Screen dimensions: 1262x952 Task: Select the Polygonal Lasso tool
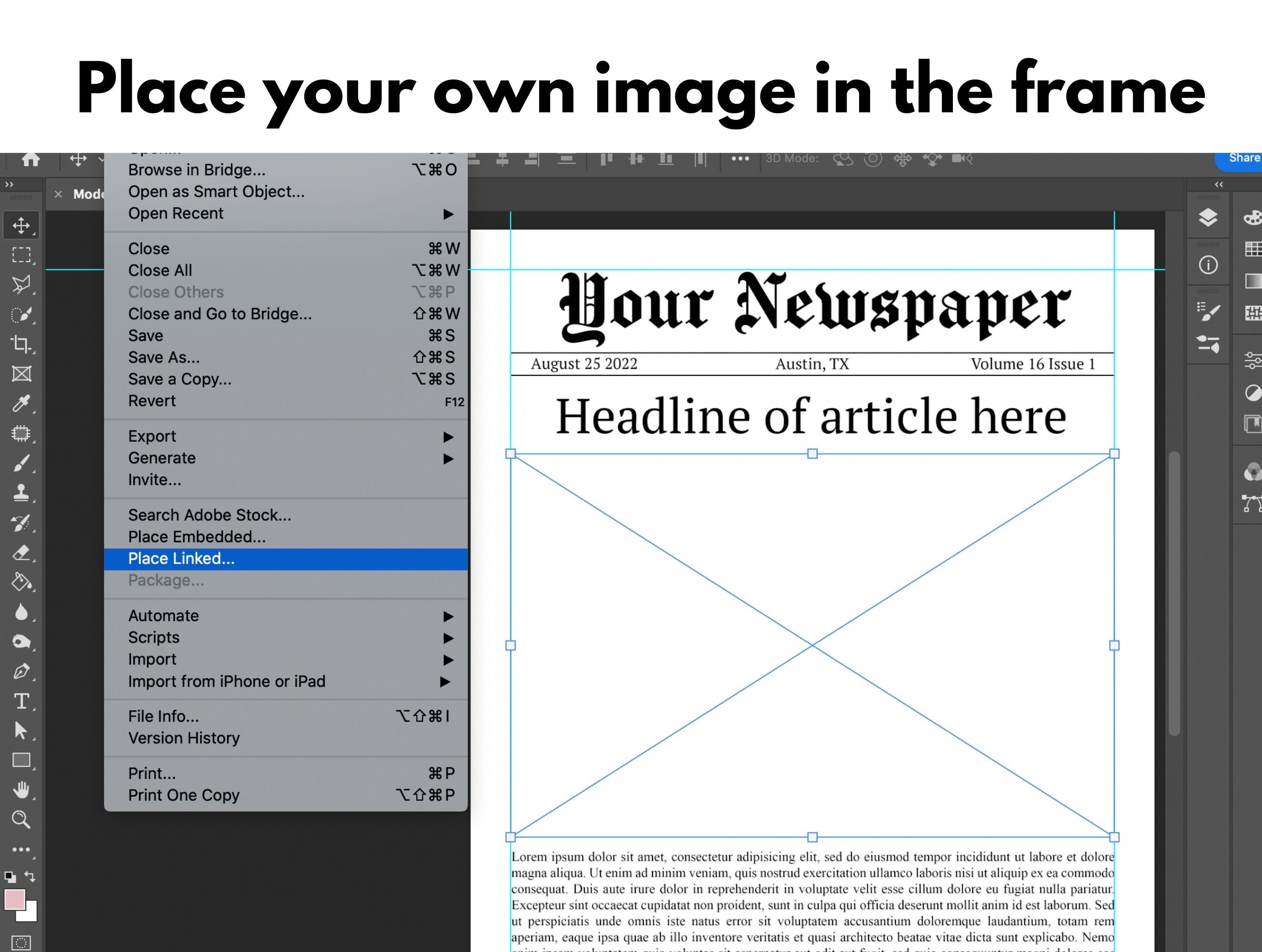(22, 284)
